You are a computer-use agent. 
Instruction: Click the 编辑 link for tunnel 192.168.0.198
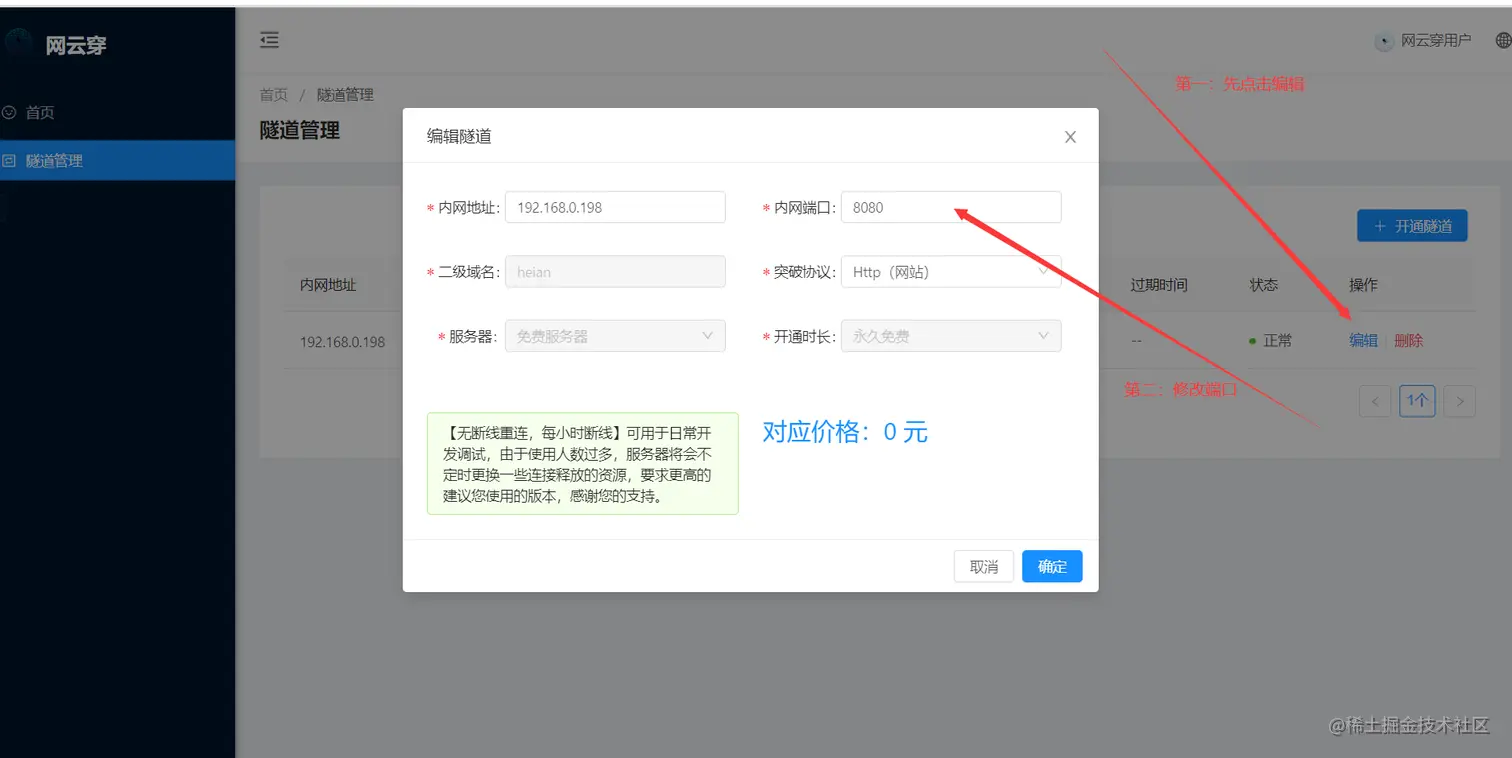coord(1362,340)
